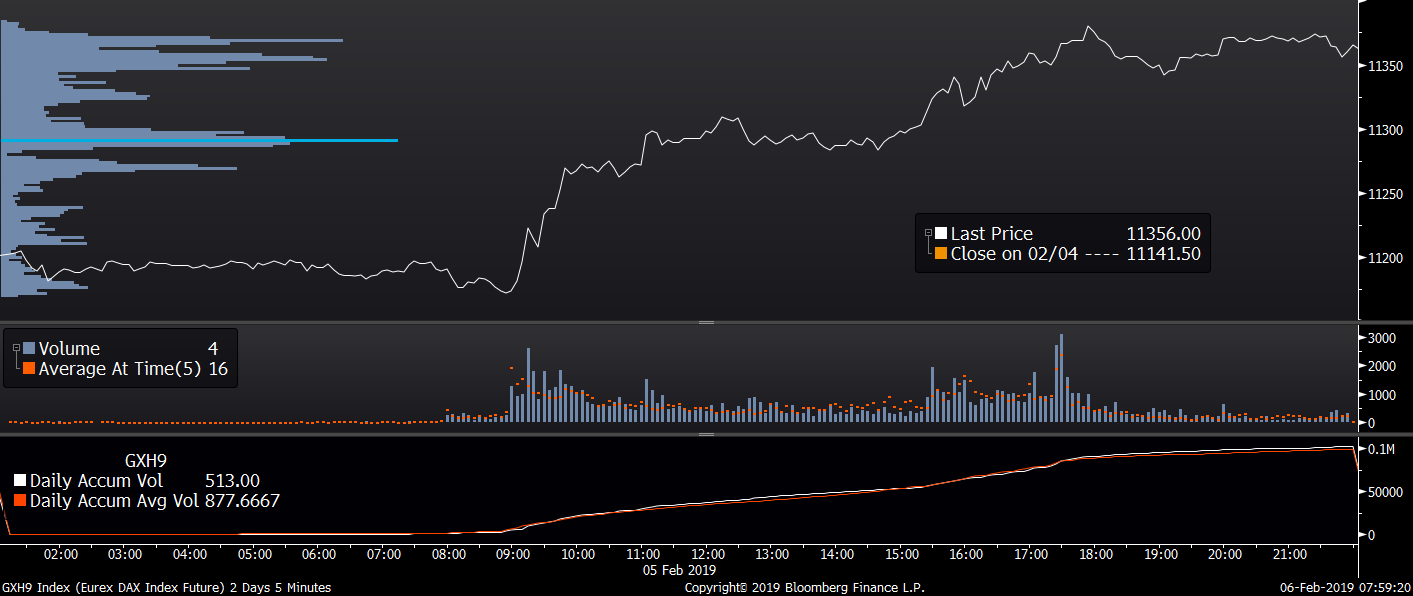Click the 14:00 time axis label
This screenshot has height=596, width=1413.
pos(837,554)
